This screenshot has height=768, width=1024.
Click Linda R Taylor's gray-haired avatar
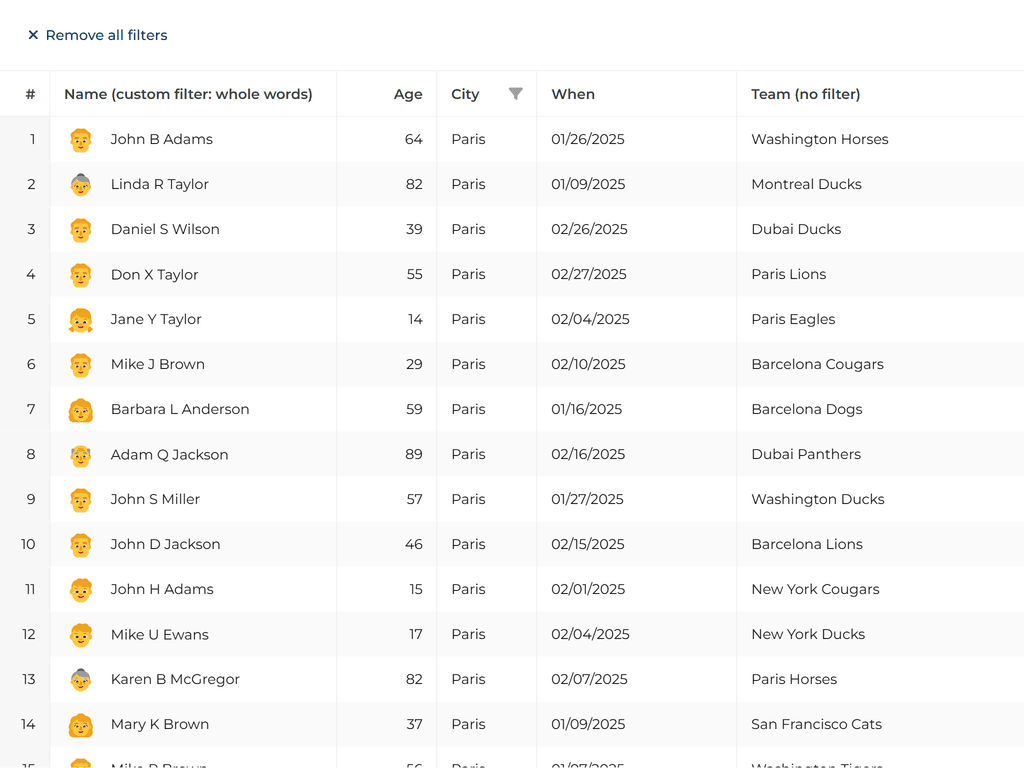(x=81, y=185)
